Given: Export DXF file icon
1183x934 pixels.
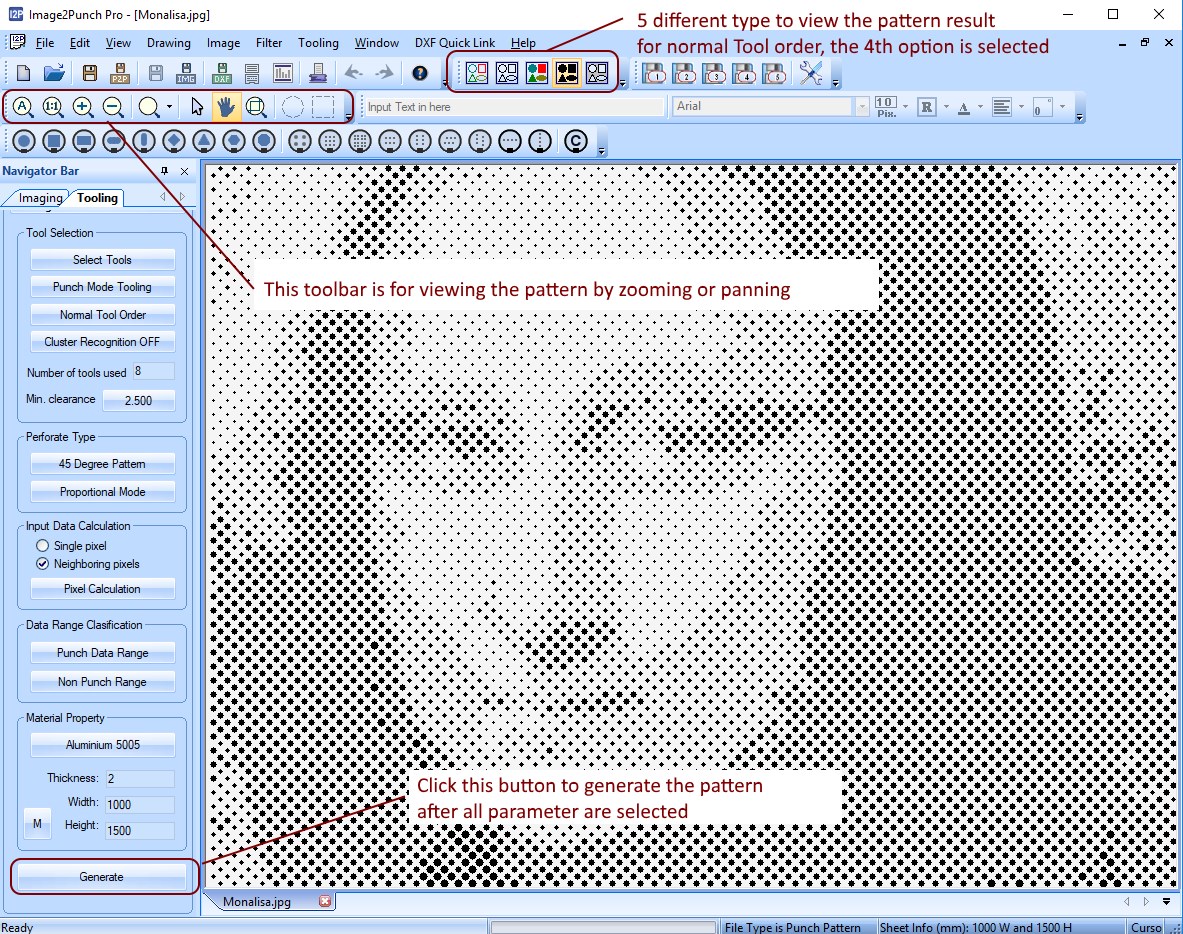Looking at the screenshot, I should tap(222, 73).
